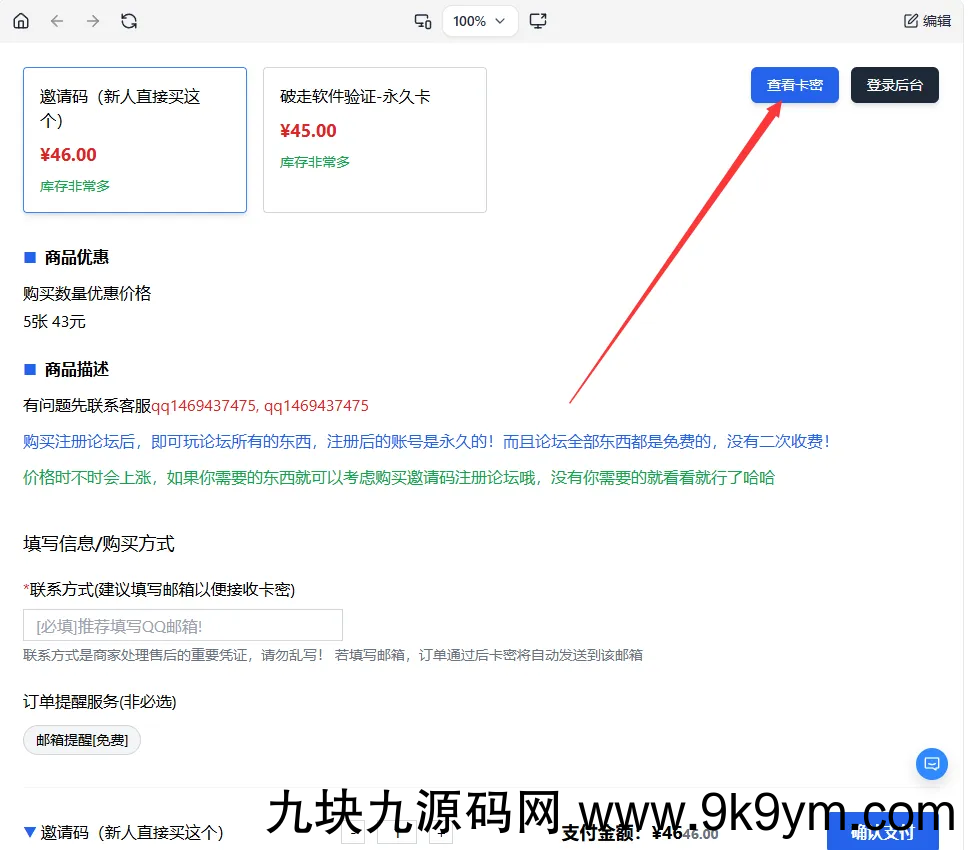Open the 100% zoom dropdown
This screenshot has height=850, width=968.
tap(480, 21)
